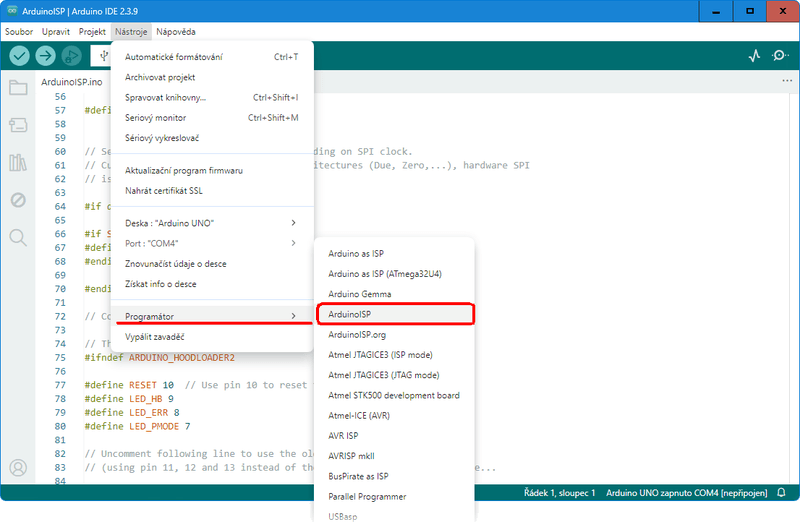Choose Nahrát certifikát SSL
800x522 pixels.
[212, 191]
